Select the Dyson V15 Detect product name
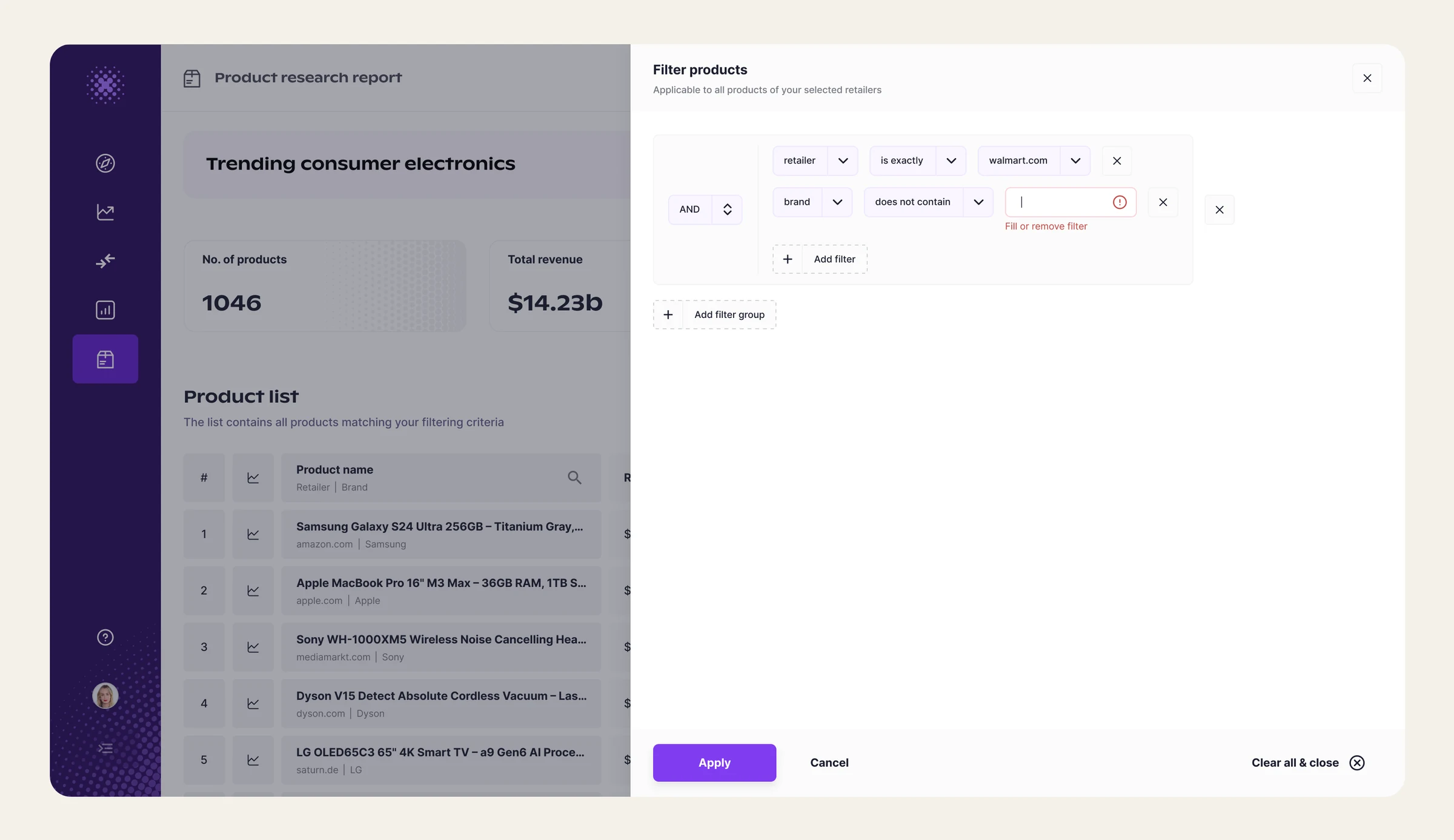Screen dimensions: 1454x840 point(441,696)
